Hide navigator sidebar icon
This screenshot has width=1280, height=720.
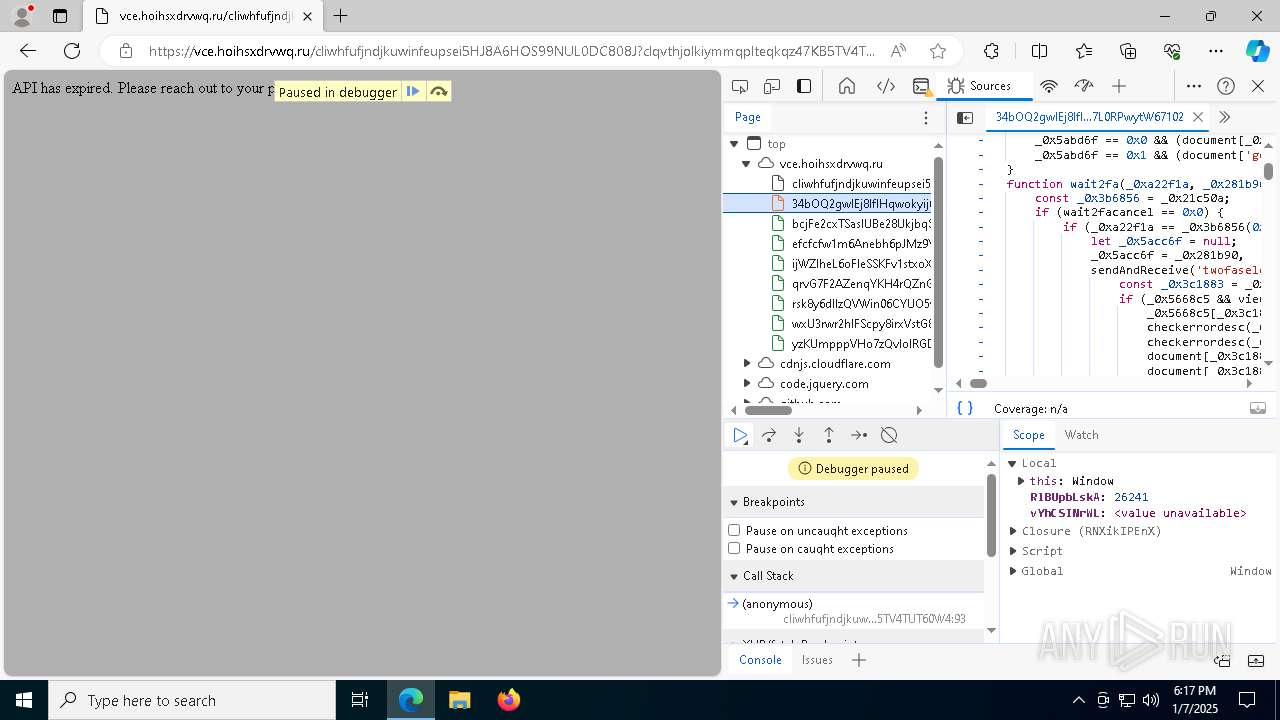(965, 117)
